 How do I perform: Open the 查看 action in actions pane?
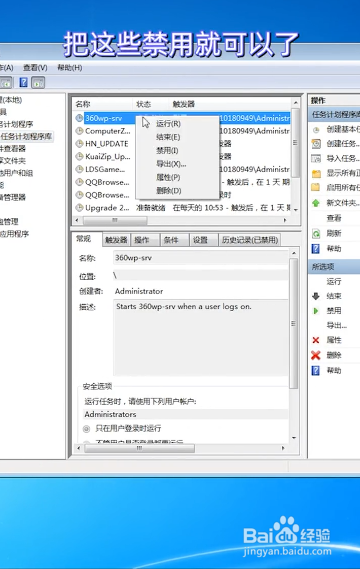(x=334, y=218)
